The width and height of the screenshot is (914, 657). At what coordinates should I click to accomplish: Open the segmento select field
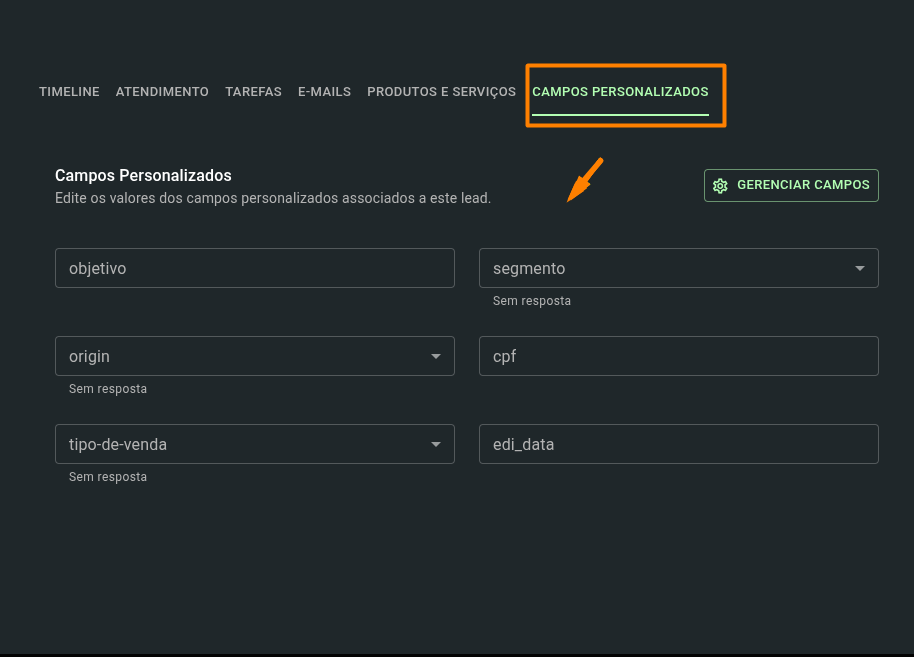coord(679,268)
